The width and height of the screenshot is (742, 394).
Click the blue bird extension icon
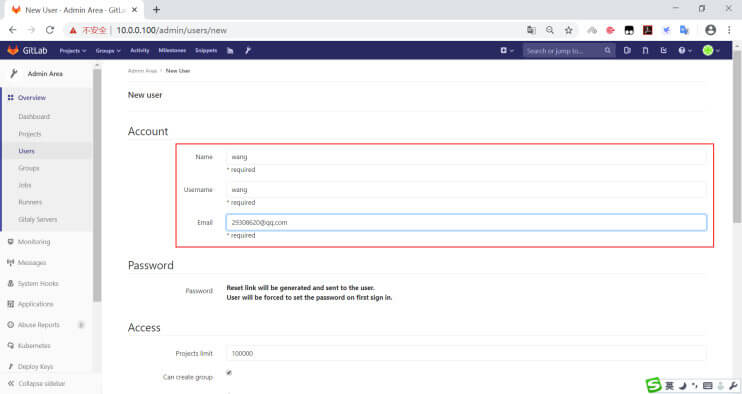(x=666, y=30)
